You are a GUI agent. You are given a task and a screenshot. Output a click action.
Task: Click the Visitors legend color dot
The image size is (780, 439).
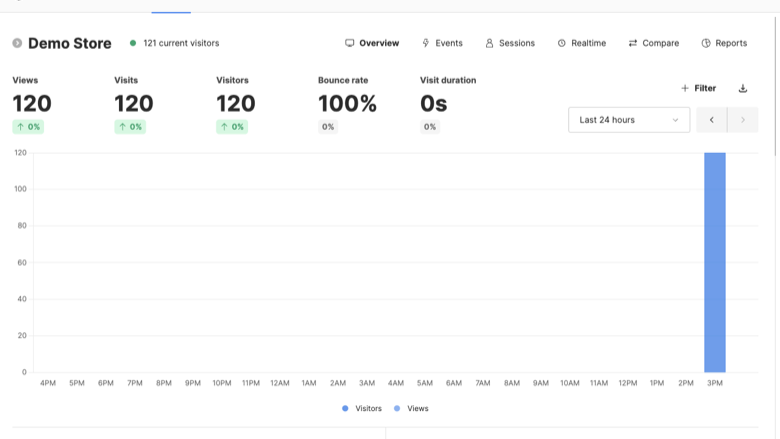pos(345,408)
